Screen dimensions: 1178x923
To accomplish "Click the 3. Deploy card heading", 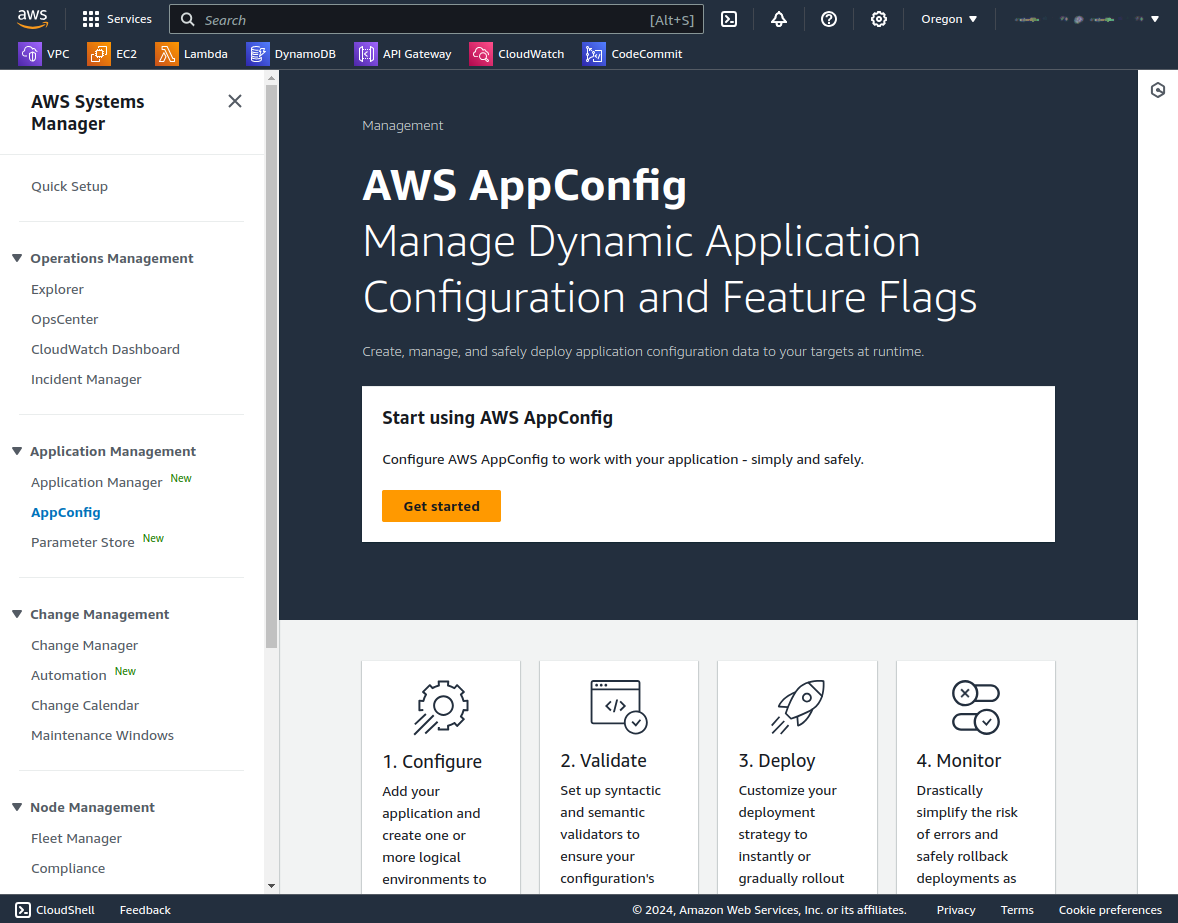I will pos(777,760).
